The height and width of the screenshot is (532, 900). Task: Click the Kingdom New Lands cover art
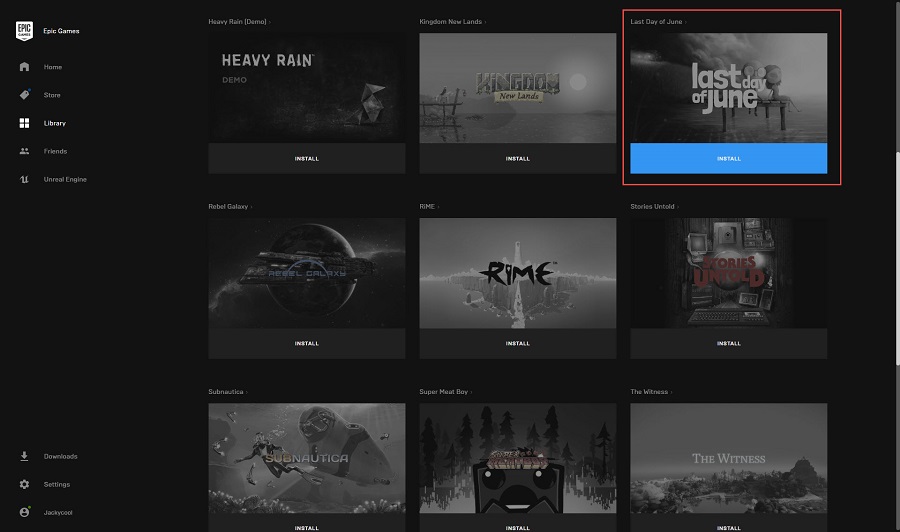pyautogui.click(x=518, y=88)
